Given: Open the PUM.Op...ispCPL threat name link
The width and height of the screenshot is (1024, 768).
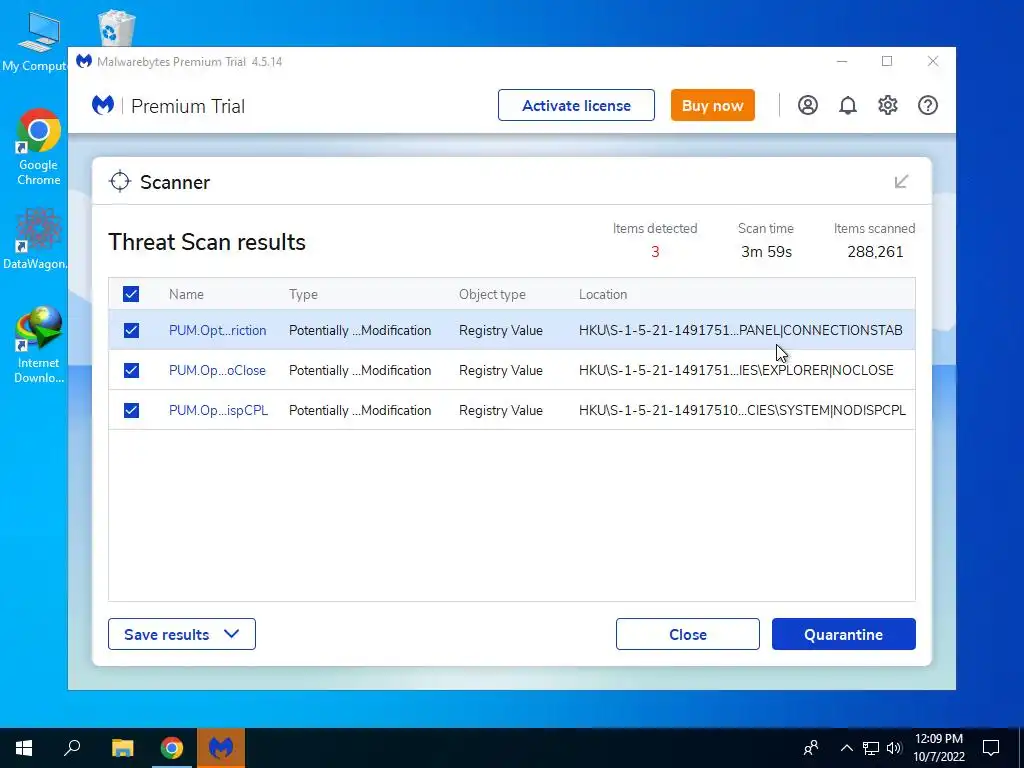Looking at the screenshot, I should pyautogui.click(x=219, y=410).
